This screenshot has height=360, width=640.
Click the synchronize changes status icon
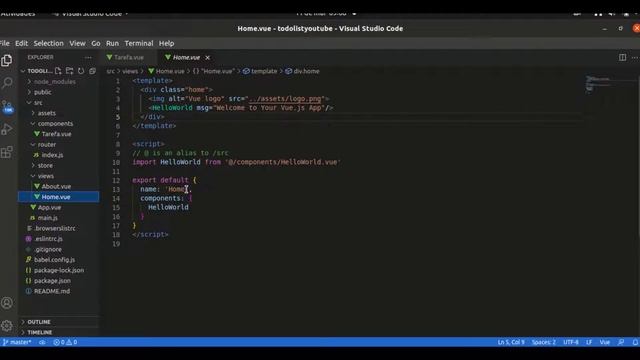tap(42, 342)
